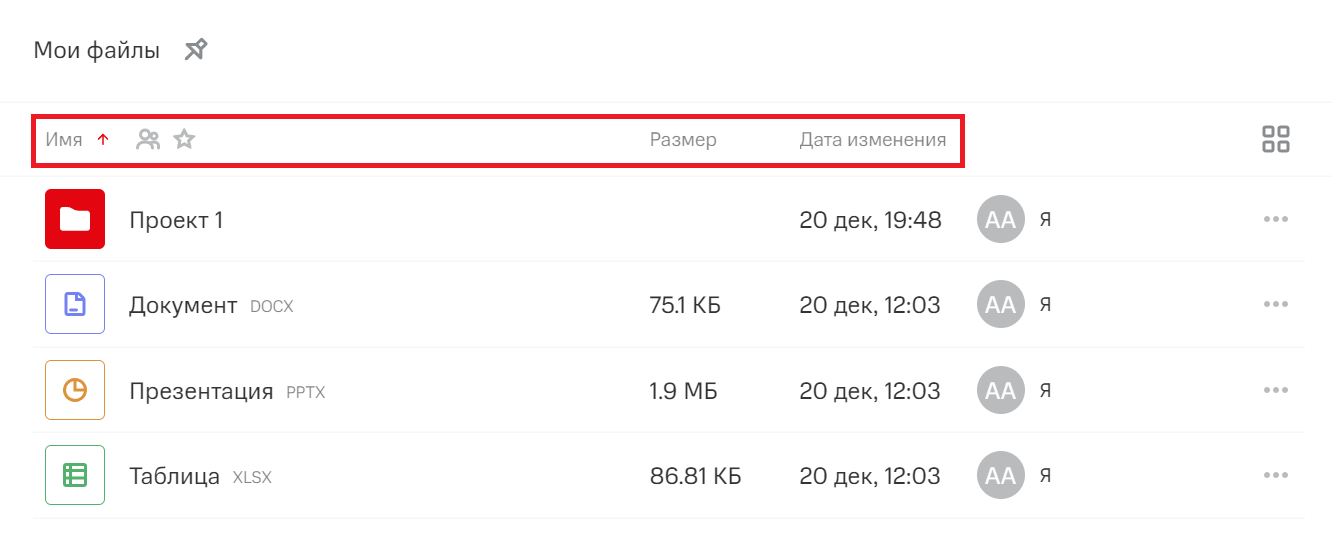Click the pin icon beside Мои файлы
The width and height of the screenshot is (1332, 536).
196,50
